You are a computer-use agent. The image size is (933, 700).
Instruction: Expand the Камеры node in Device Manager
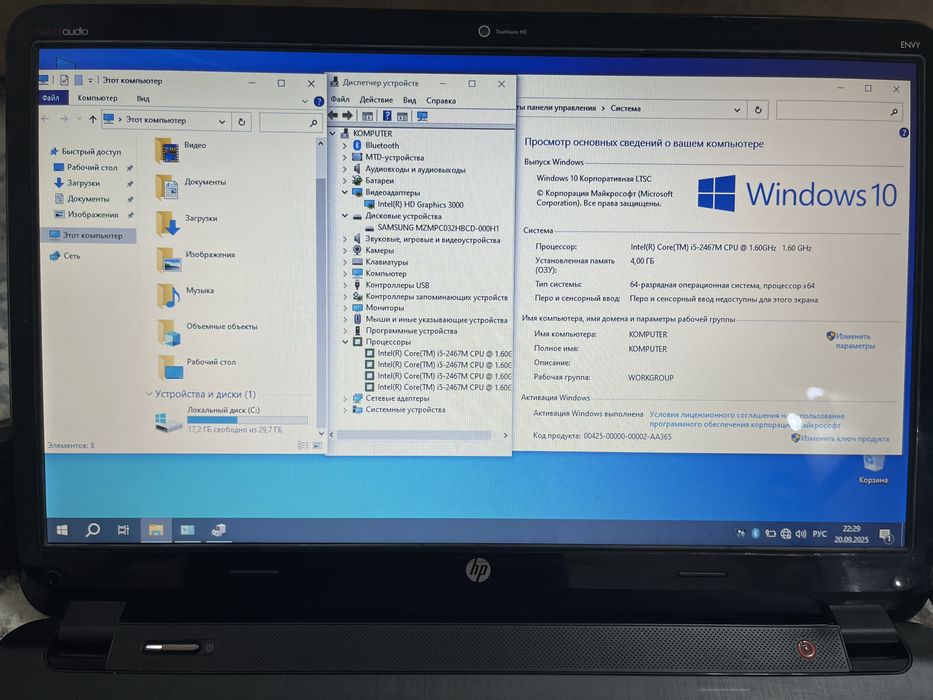(345, 251)
